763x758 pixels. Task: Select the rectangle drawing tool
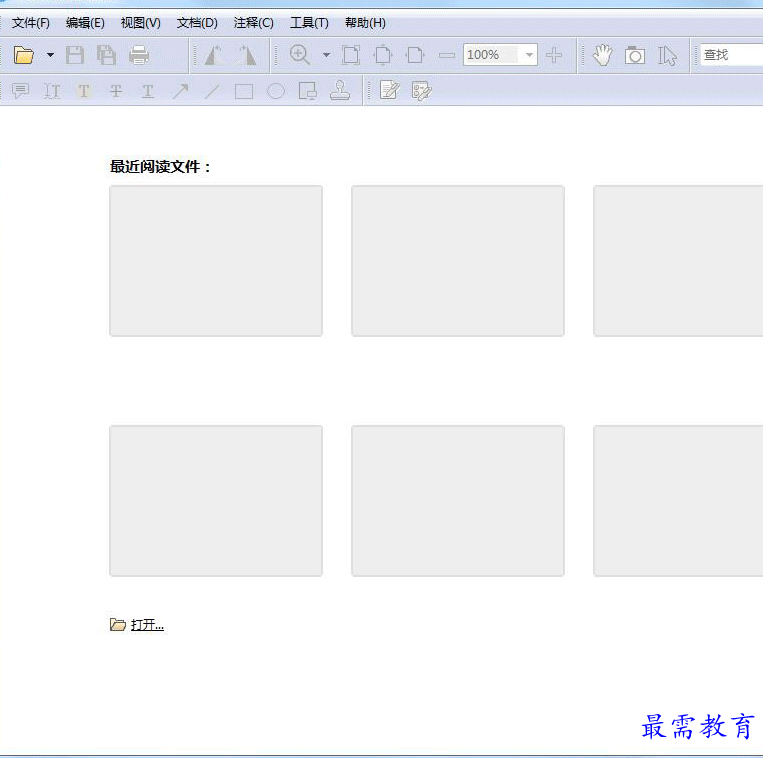(x=244, y=91)
